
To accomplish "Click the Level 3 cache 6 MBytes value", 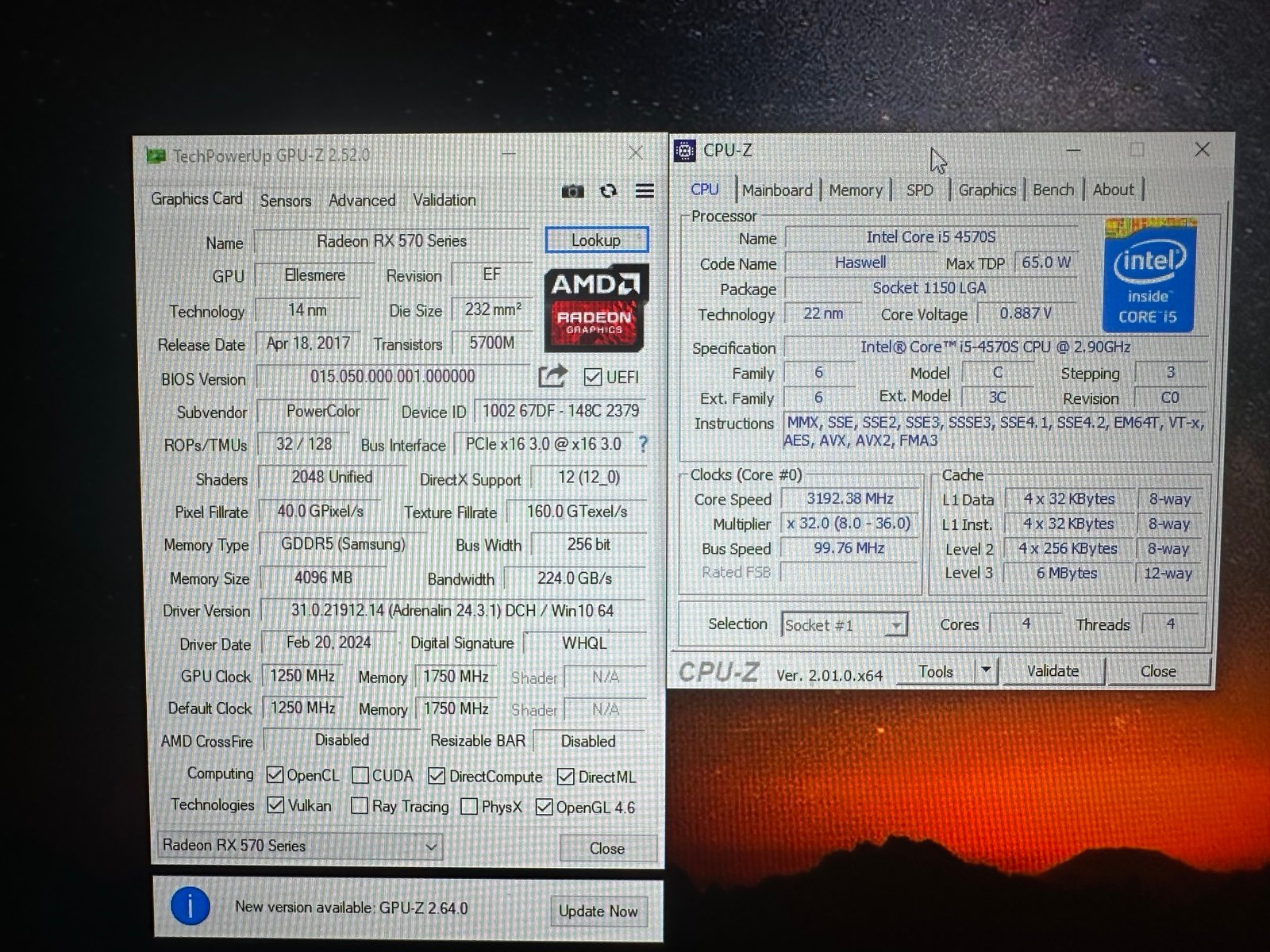I will pos(1067,573).
